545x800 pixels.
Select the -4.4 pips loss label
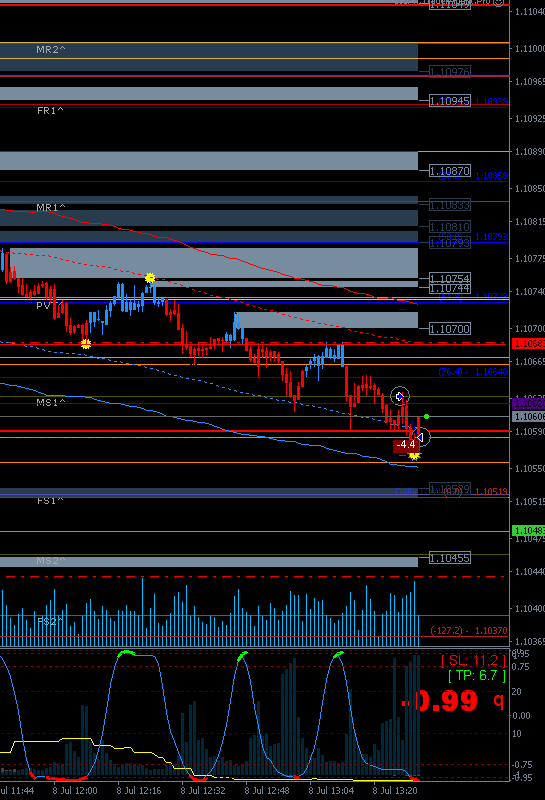tap(406, 444)
